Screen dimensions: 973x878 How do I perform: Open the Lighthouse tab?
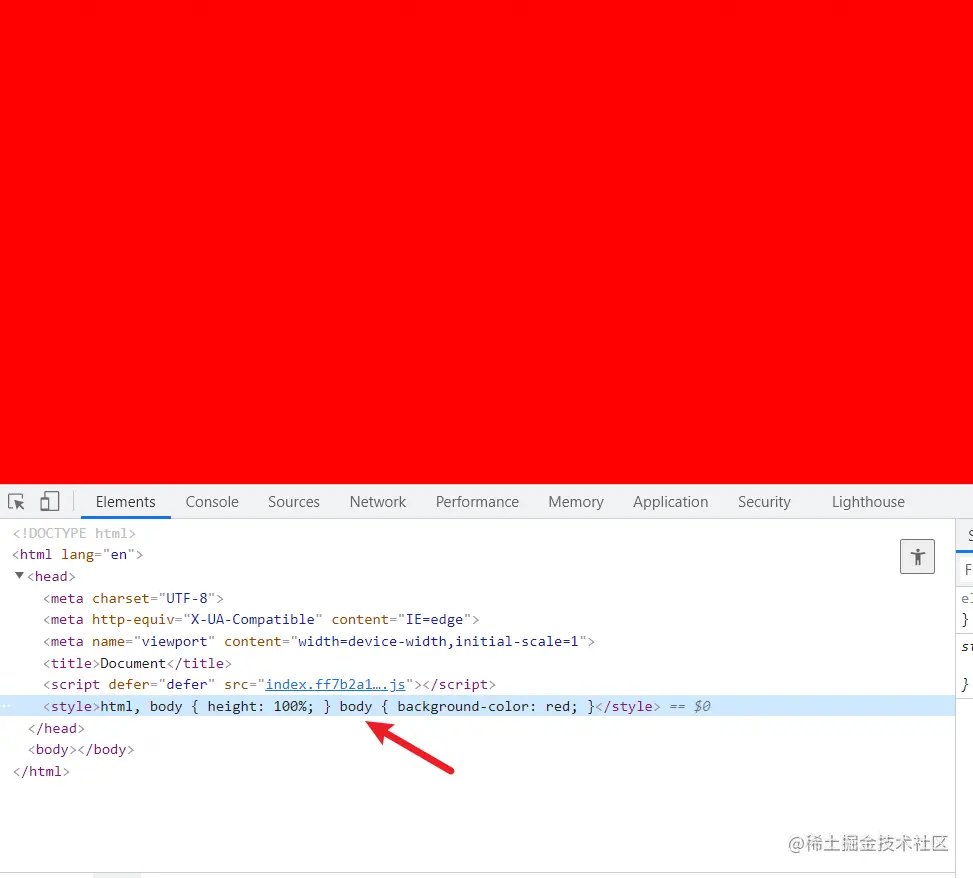tap(868, 501)
